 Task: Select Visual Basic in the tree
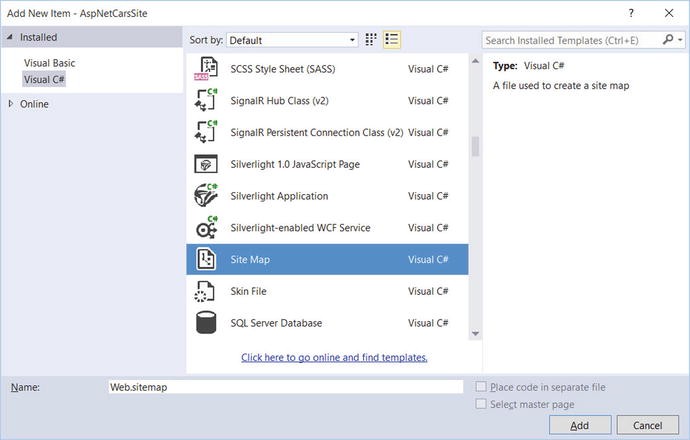point(49,63)
